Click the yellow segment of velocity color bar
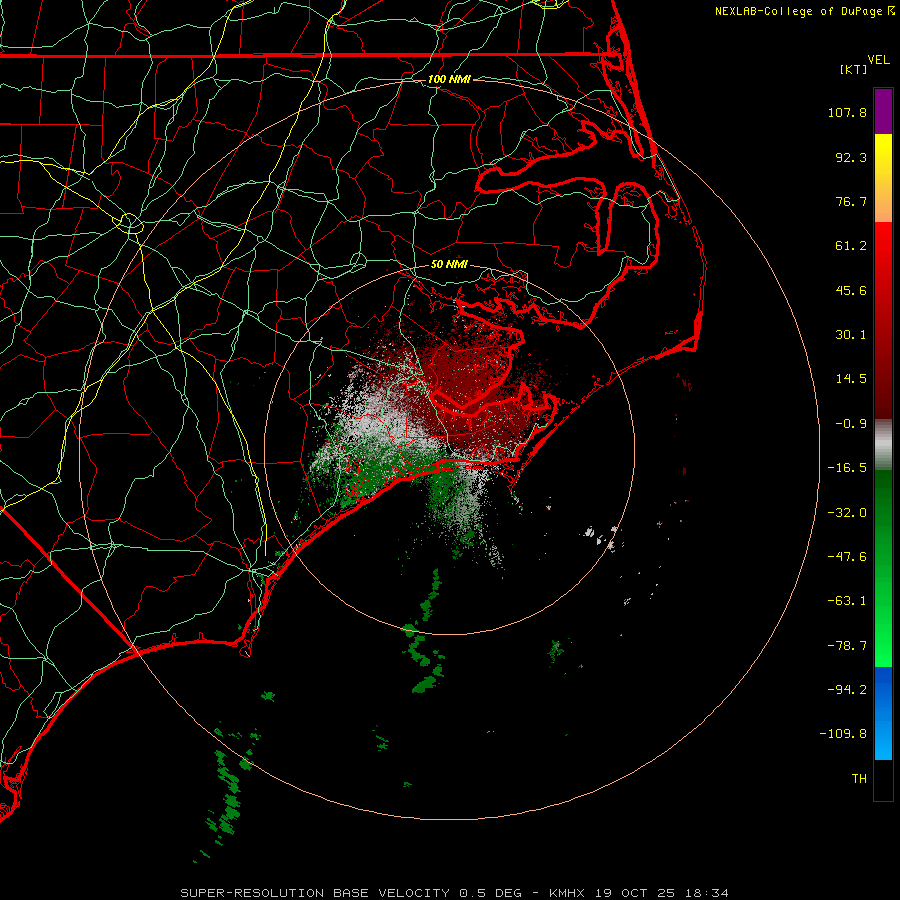 click(x=883, y=157)
